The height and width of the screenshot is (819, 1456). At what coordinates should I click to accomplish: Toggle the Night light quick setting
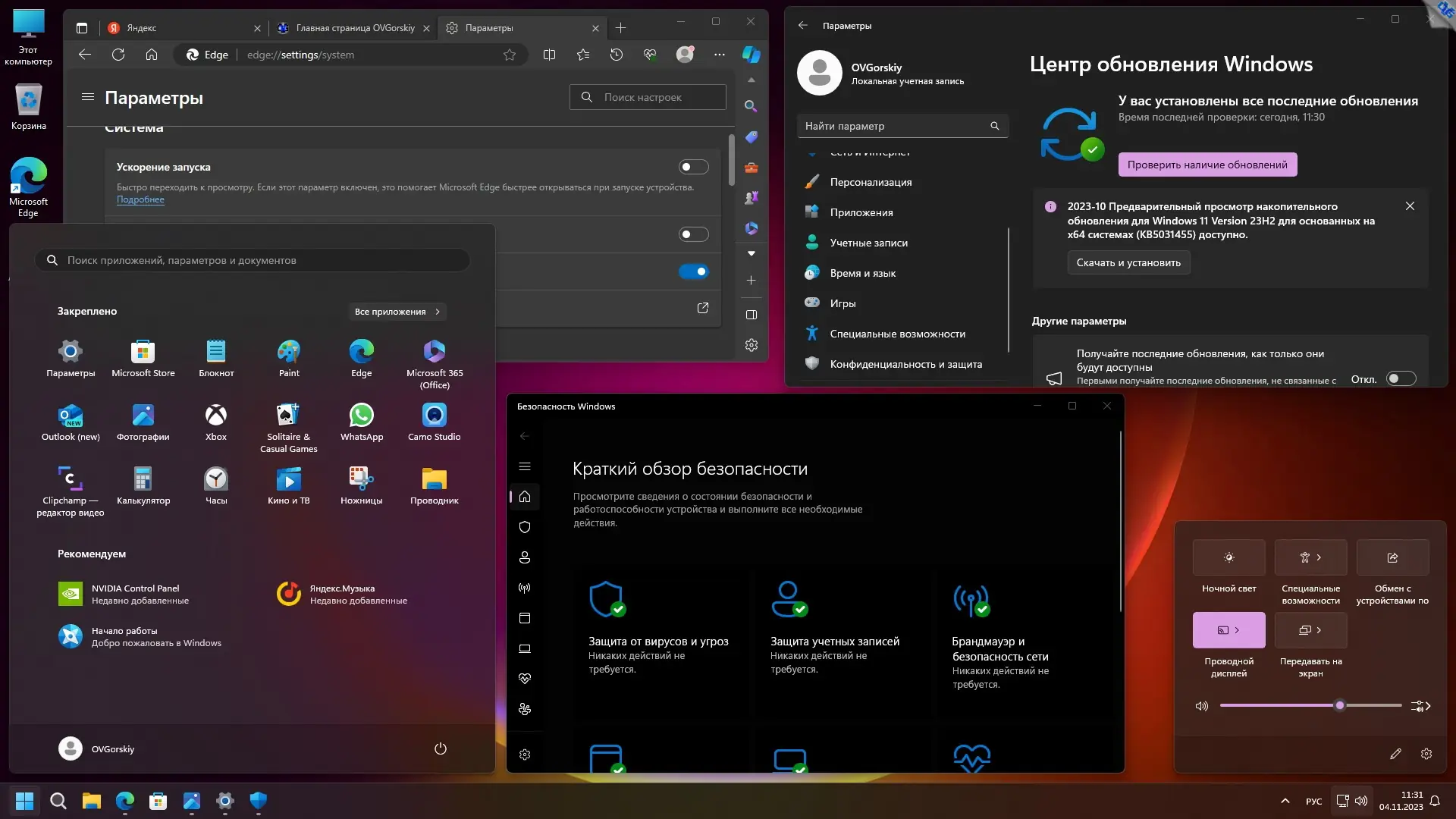click(x=1228, y=557)
